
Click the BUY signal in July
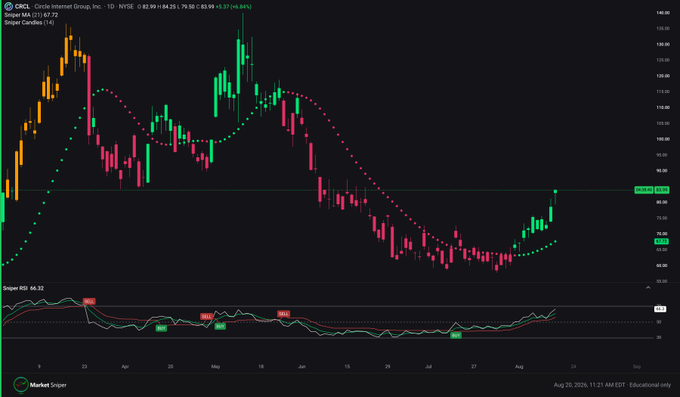pos(456,335)
